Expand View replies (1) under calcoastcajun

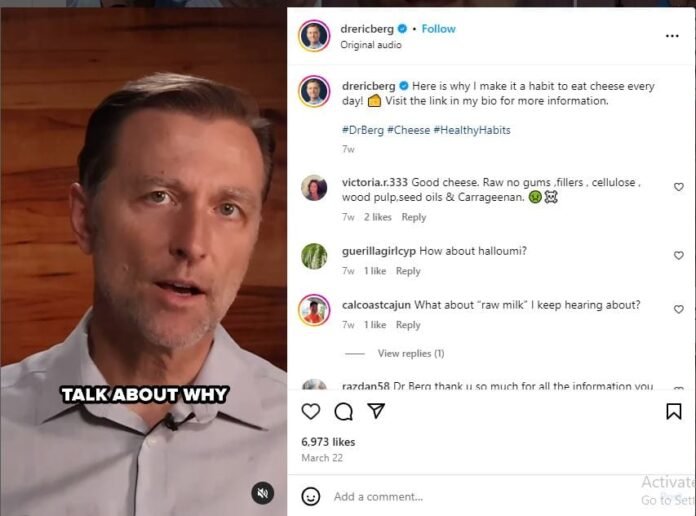click(410, 353)
